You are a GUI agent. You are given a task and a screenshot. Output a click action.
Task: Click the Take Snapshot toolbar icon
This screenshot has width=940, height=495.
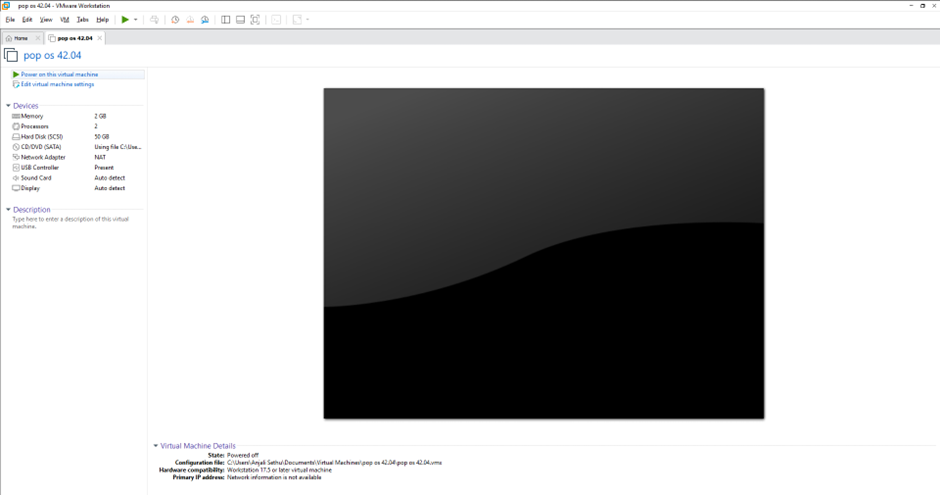pos(175,19)
